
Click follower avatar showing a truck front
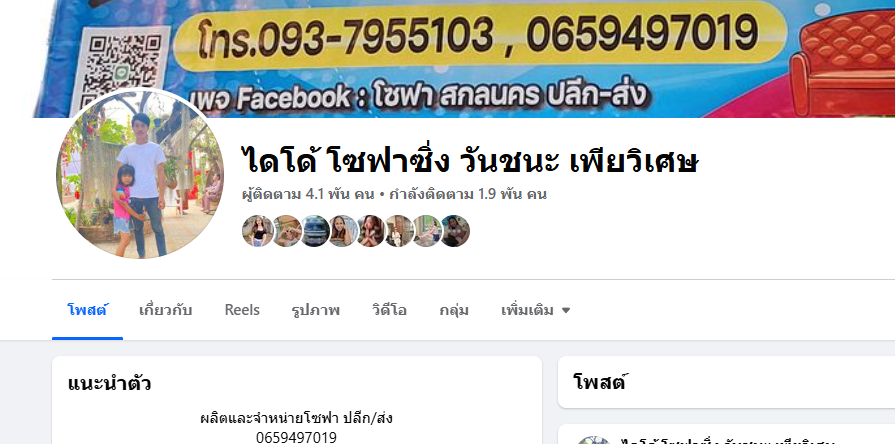[x=315, y=231]
